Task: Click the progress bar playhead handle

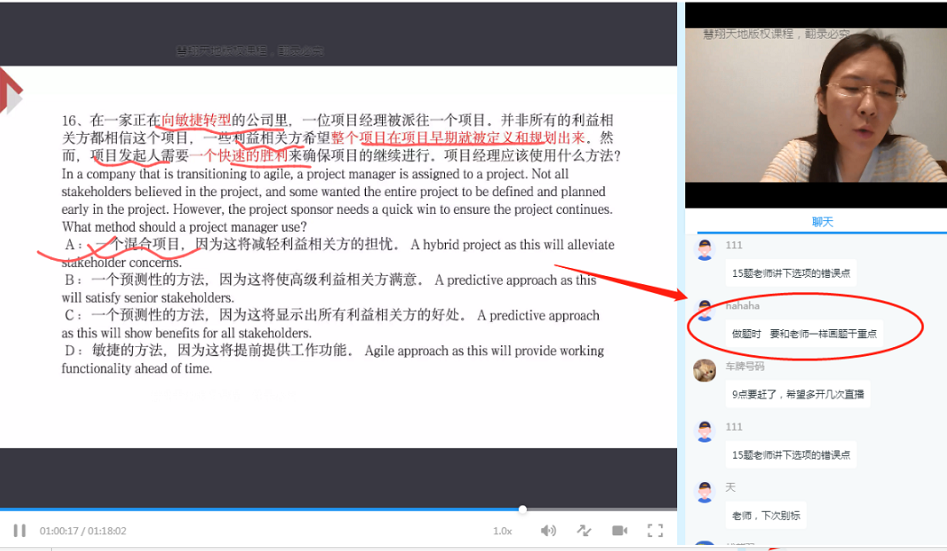Action: (522, 509)
